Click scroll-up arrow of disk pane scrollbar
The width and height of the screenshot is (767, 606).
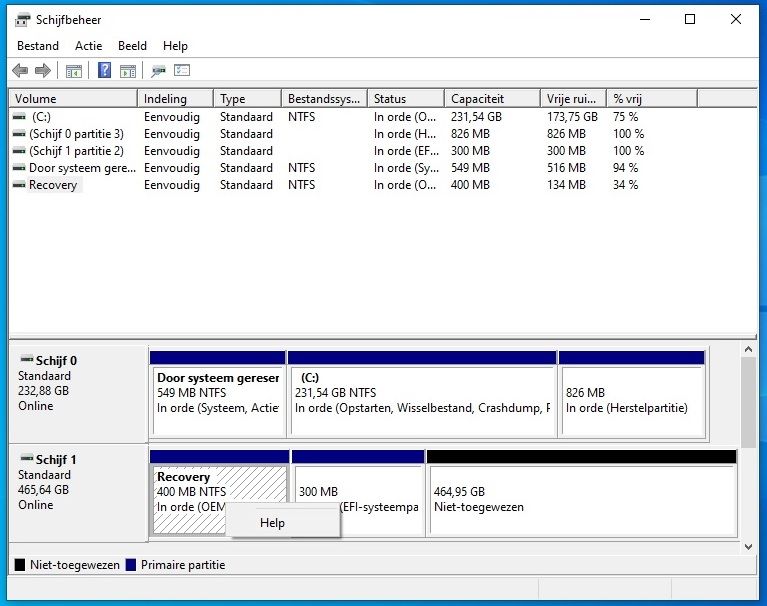748,349
